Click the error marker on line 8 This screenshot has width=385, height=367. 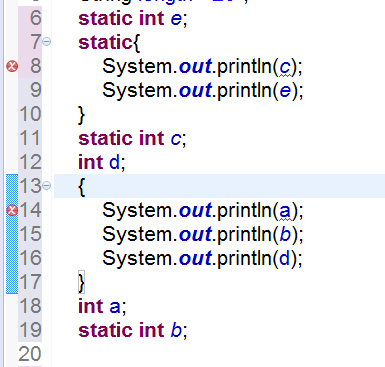point(12,66)
